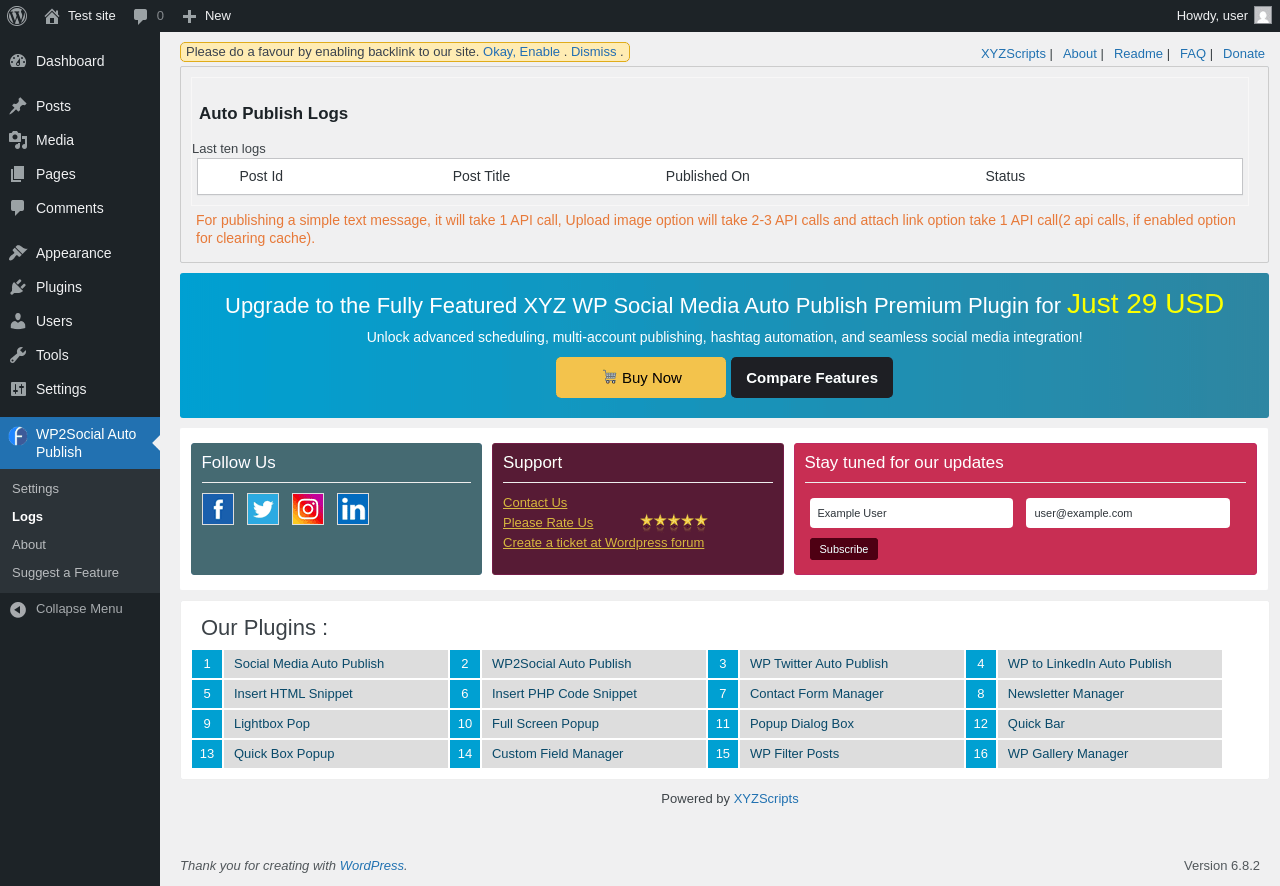The height and width of the screenshot is (886, 1280).
Task: Open WP Gallery Manager plugin link
Action: pyautogui.click(x=1068, y=754)
